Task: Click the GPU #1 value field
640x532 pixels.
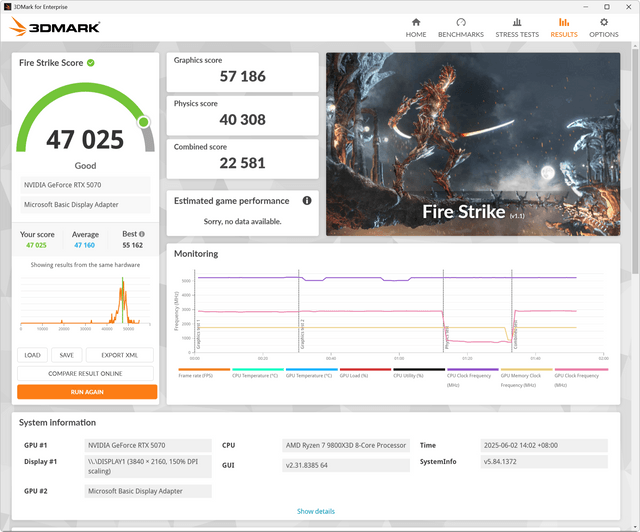Action: click(148, 445)
